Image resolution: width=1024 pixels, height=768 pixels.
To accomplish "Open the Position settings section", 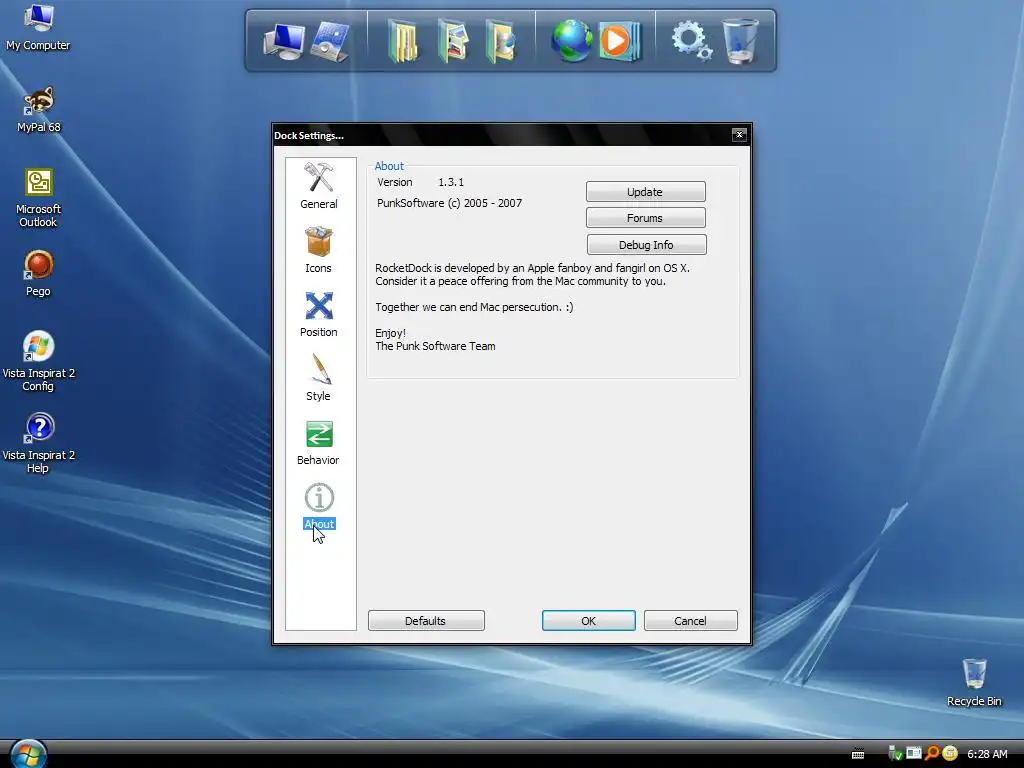I will (x=319, y=314).
